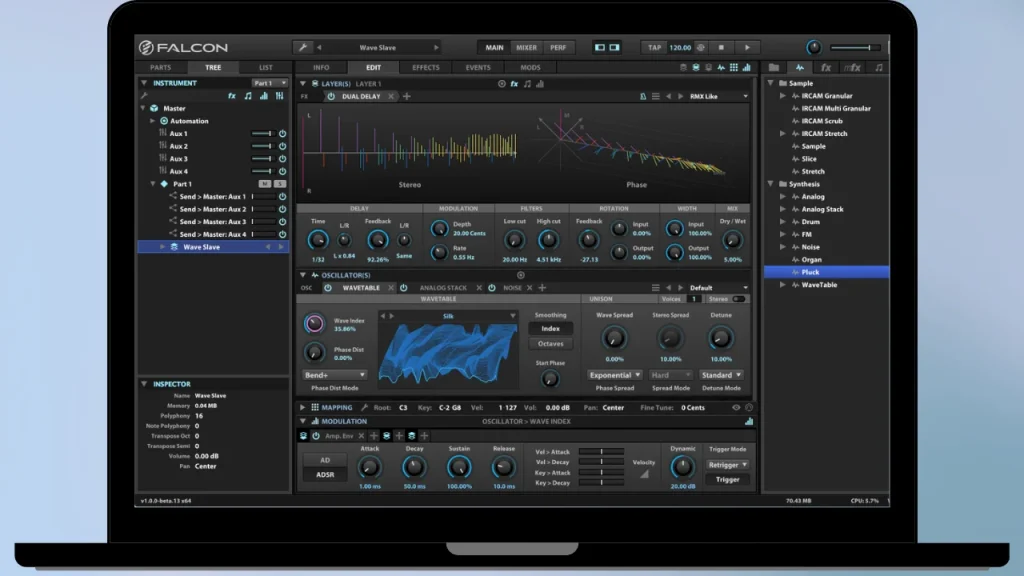Open the Retrigger Trigger Mode dropdown
The height and width of the screenshot is (576, 1024).
(728, 465)
